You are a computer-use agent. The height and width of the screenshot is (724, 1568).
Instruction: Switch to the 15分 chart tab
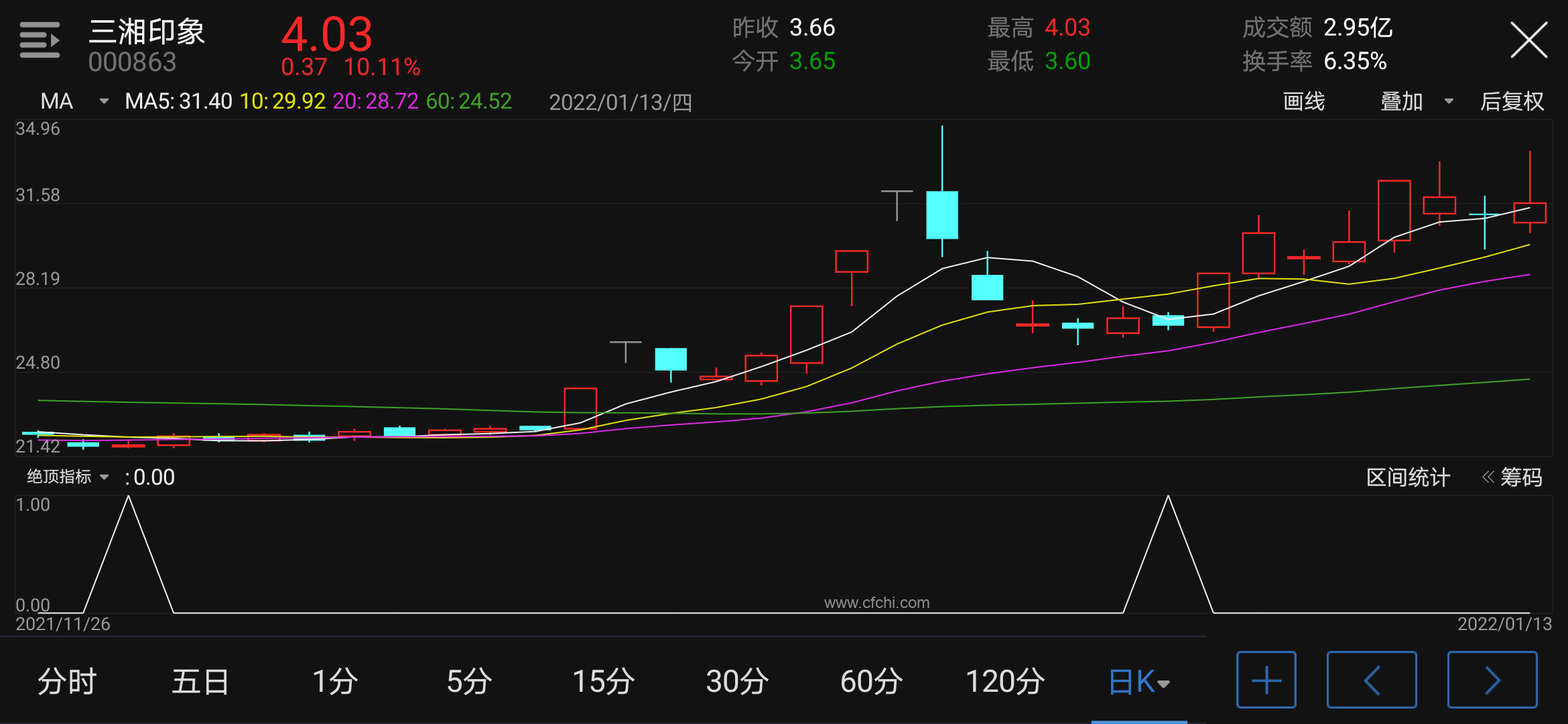(x=603, y=682)
